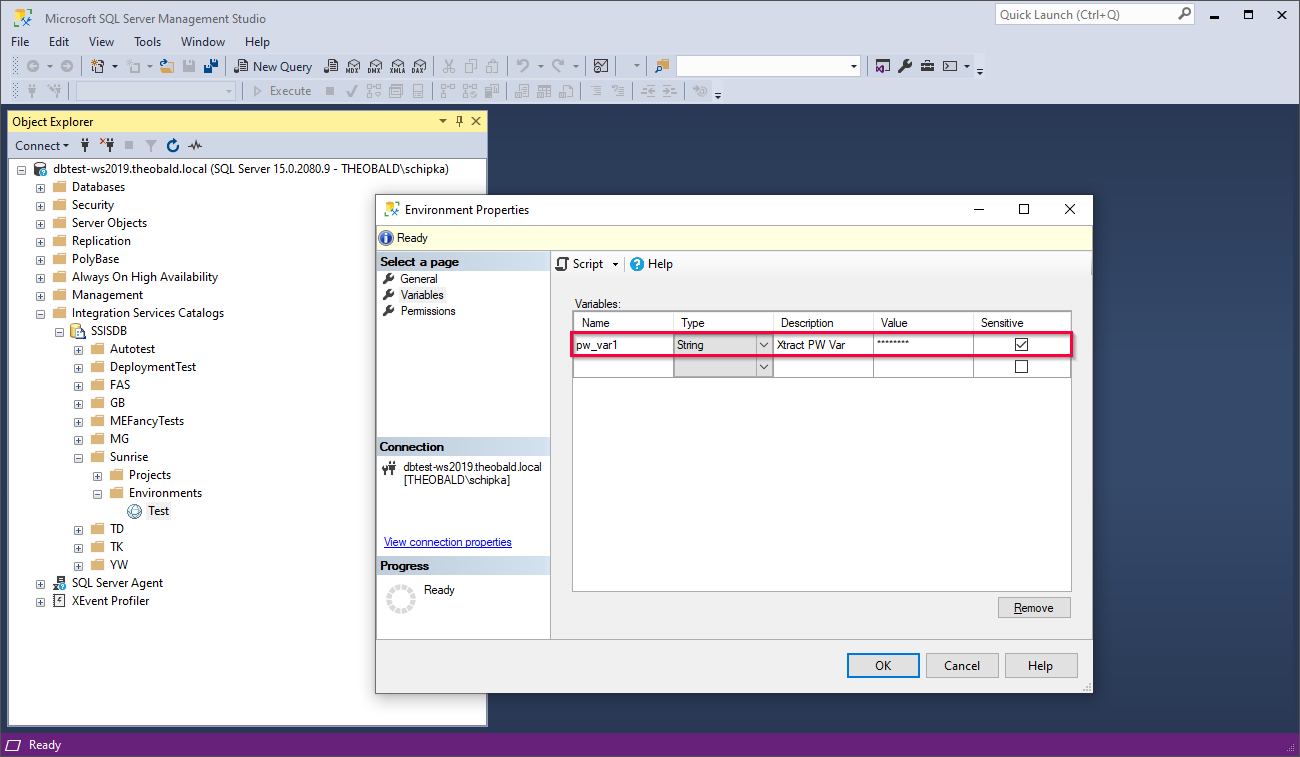Click the XMLA Query toolbar icon
1300x757 pixels.
[x=396, y=66]
